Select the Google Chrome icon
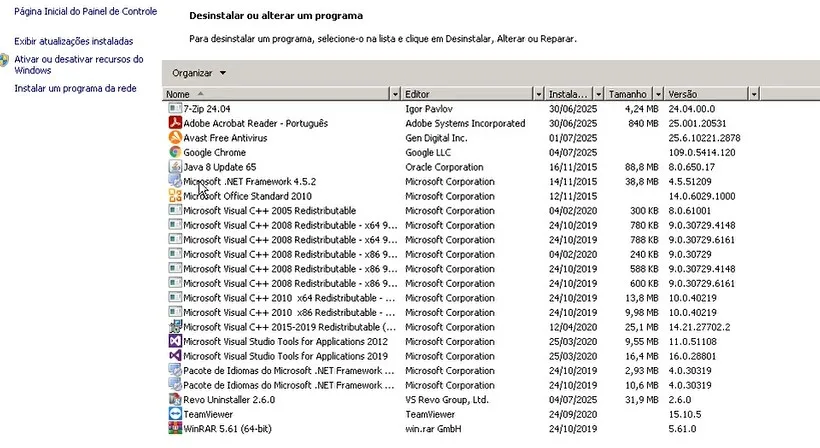 click(175, 152)
